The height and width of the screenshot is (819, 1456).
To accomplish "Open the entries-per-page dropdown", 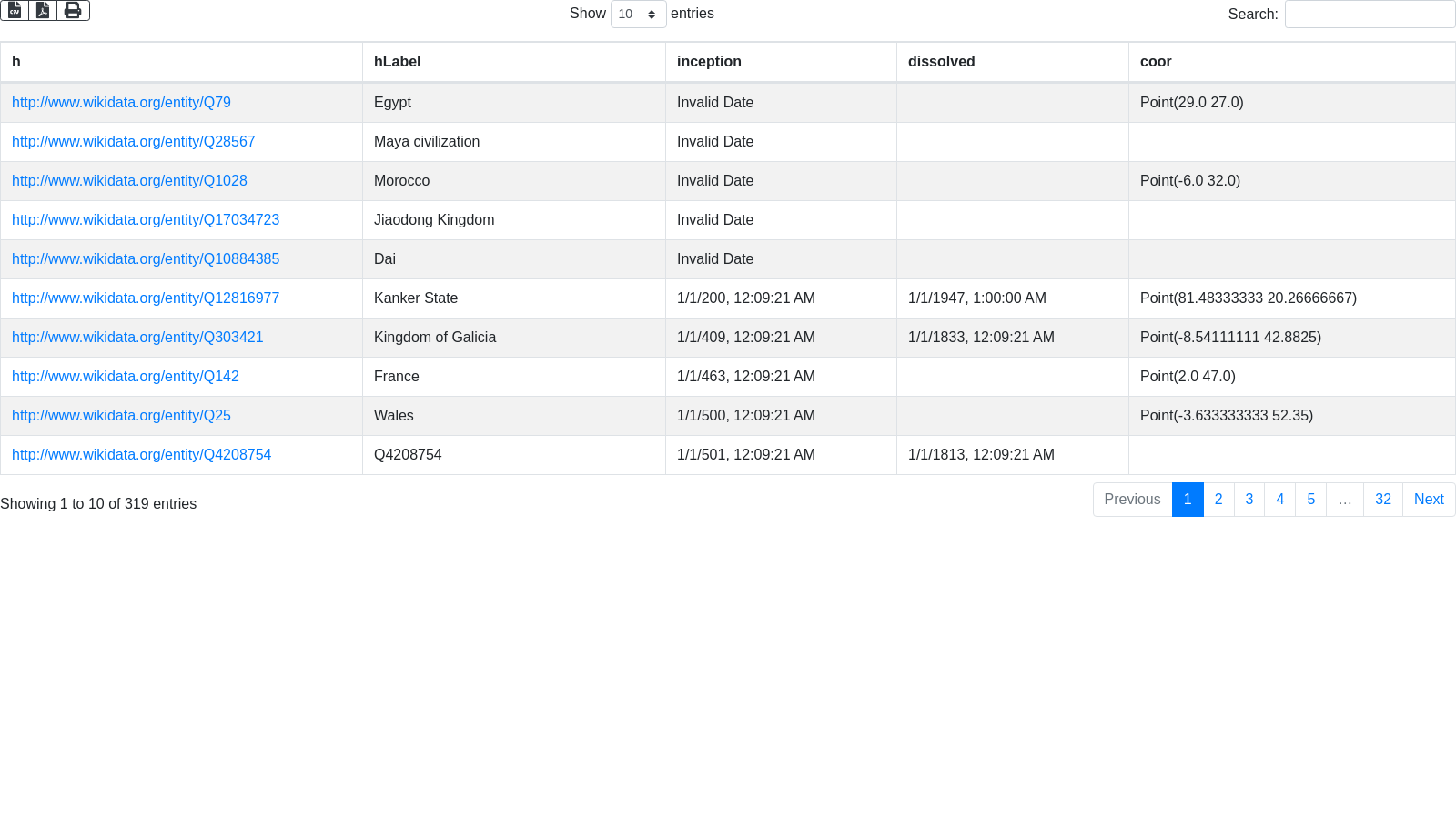I will pyautogui.click(x=638, y=14).
